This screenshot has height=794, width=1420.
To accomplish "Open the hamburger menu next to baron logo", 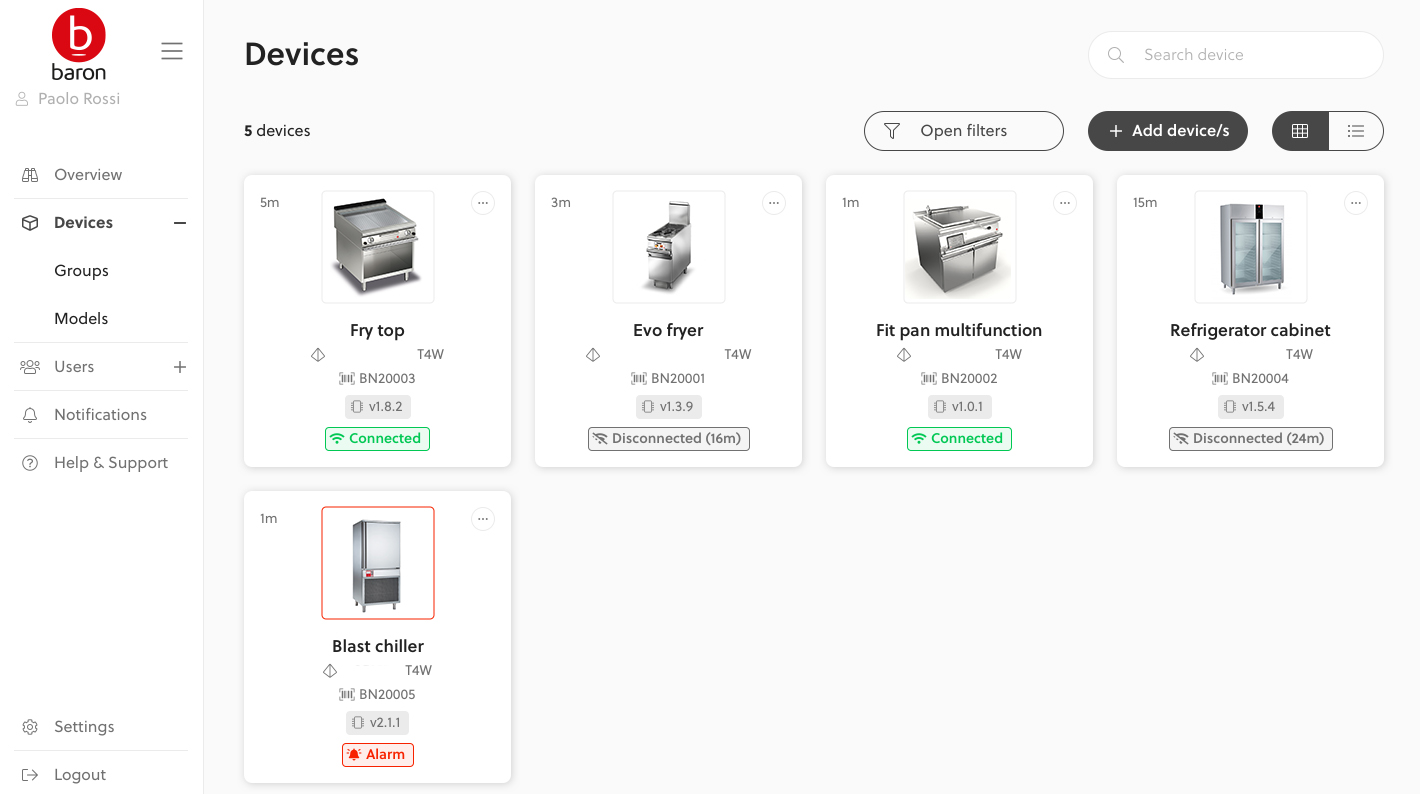I will [x=172, y=51].
